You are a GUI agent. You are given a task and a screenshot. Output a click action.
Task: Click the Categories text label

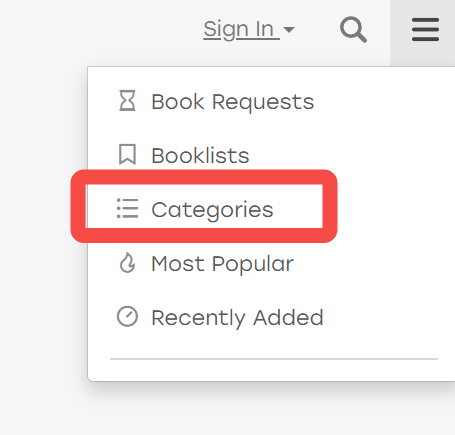click(212, 210)
